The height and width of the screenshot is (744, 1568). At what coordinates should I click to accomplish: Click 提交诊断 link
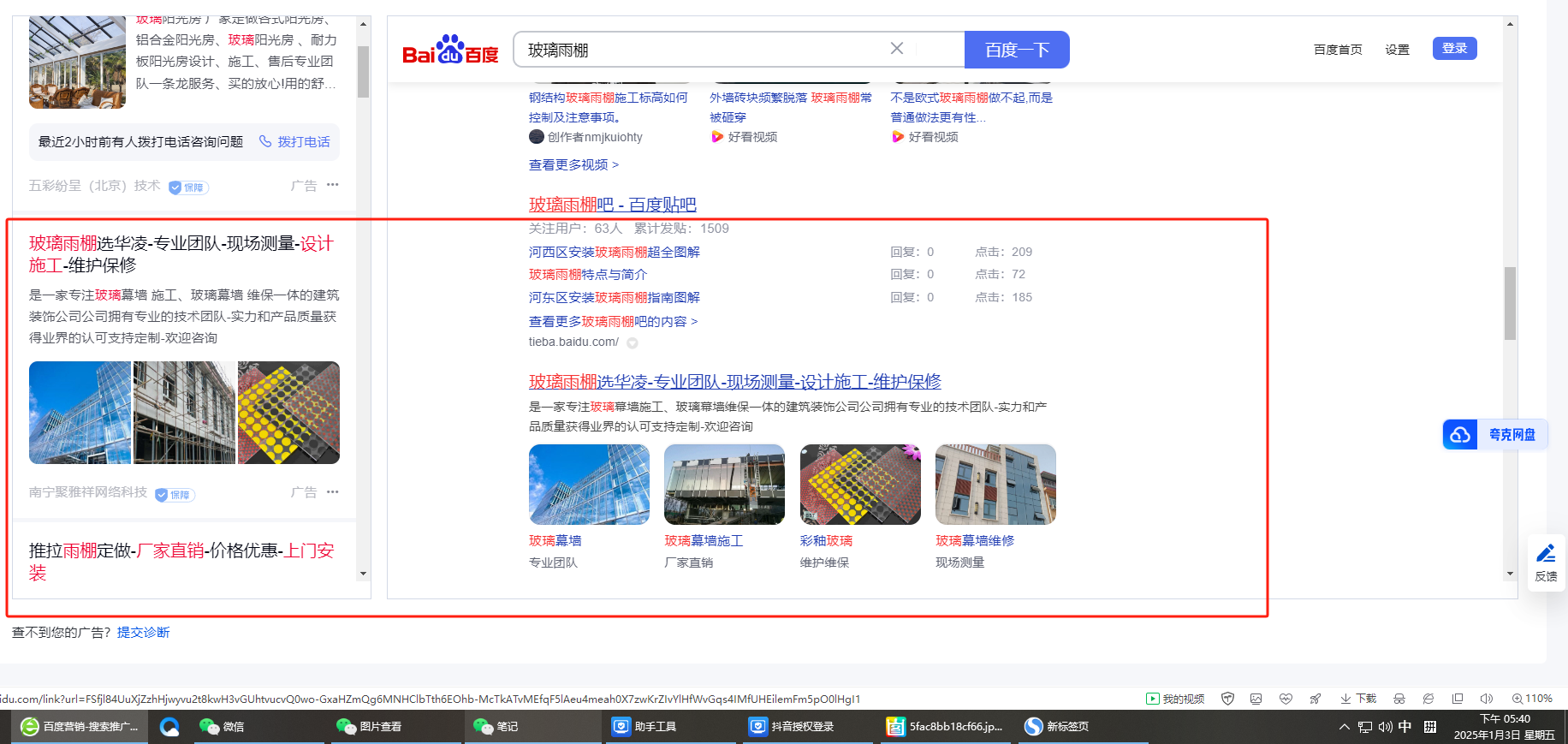point(143,632)
